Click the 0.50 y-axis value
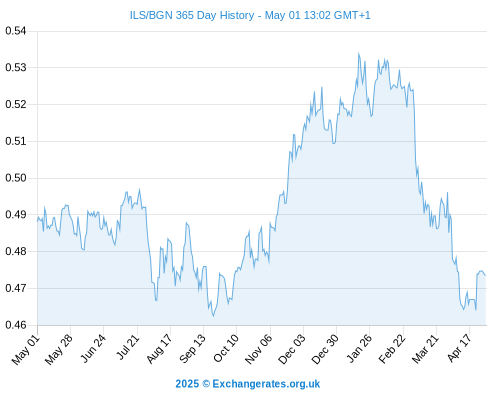Viewport: 495px width, 400px height. click(15, 178)
